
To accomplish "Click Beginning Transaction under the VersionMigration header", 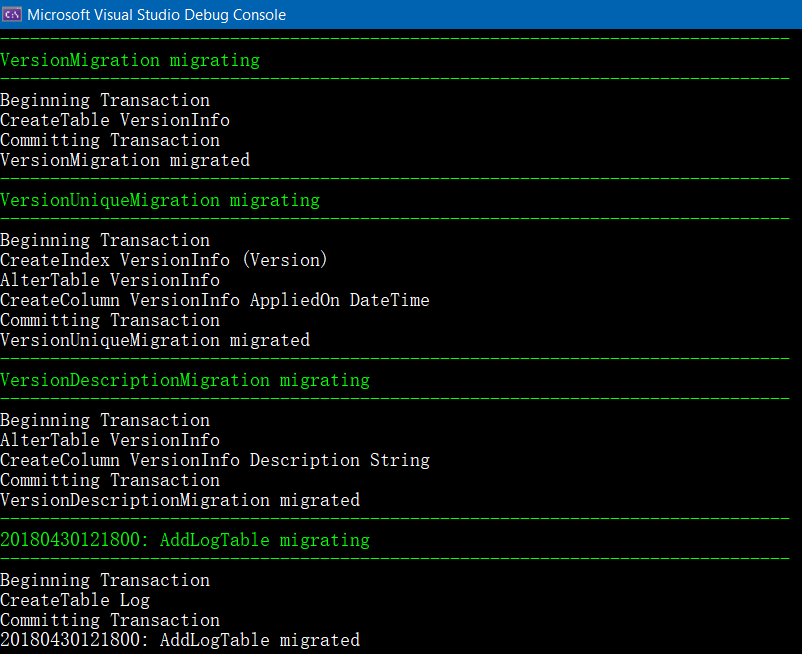I will 105,100.
